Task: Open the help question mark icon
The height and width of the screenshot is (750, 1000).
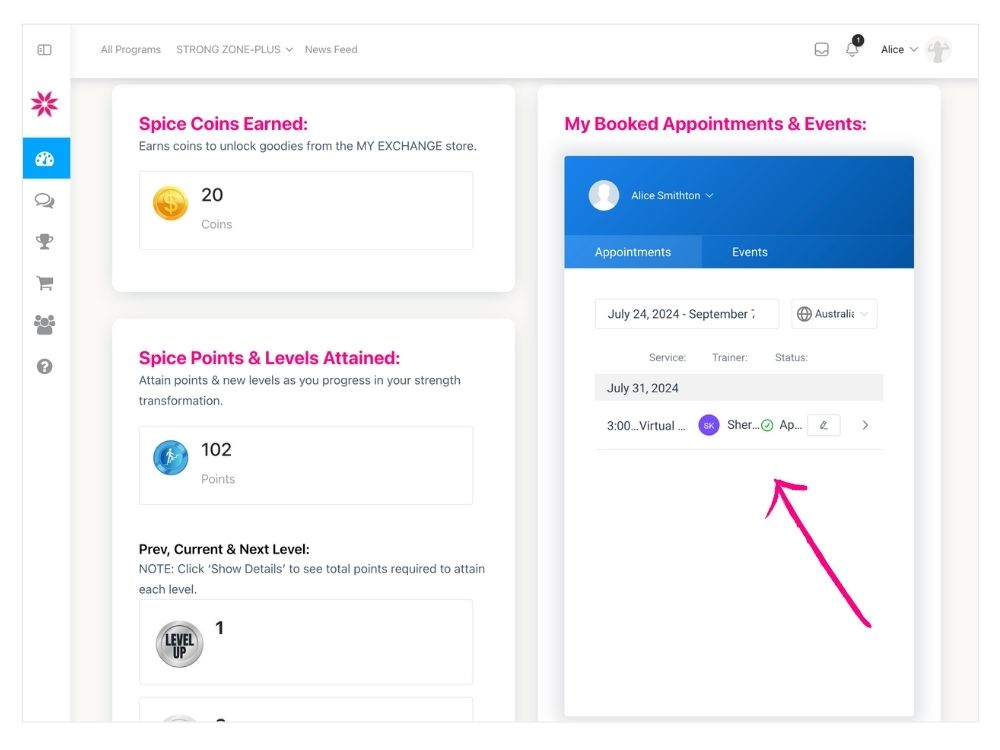Action: [45, 366]
